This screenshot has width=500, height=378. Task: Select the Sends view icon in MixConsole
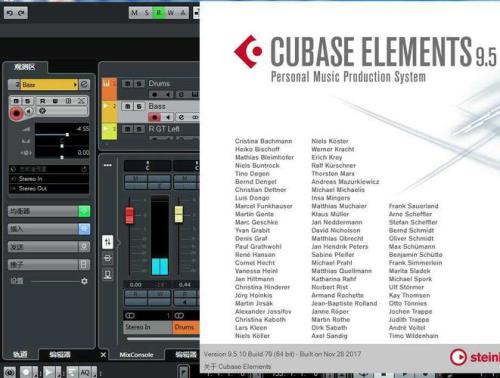click(x=108, y=274)
